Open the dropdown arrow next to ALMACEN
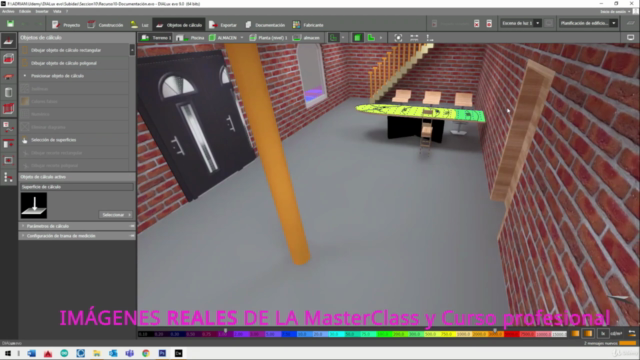The height and width of the screenshot is (360, 640). point(242,38)
